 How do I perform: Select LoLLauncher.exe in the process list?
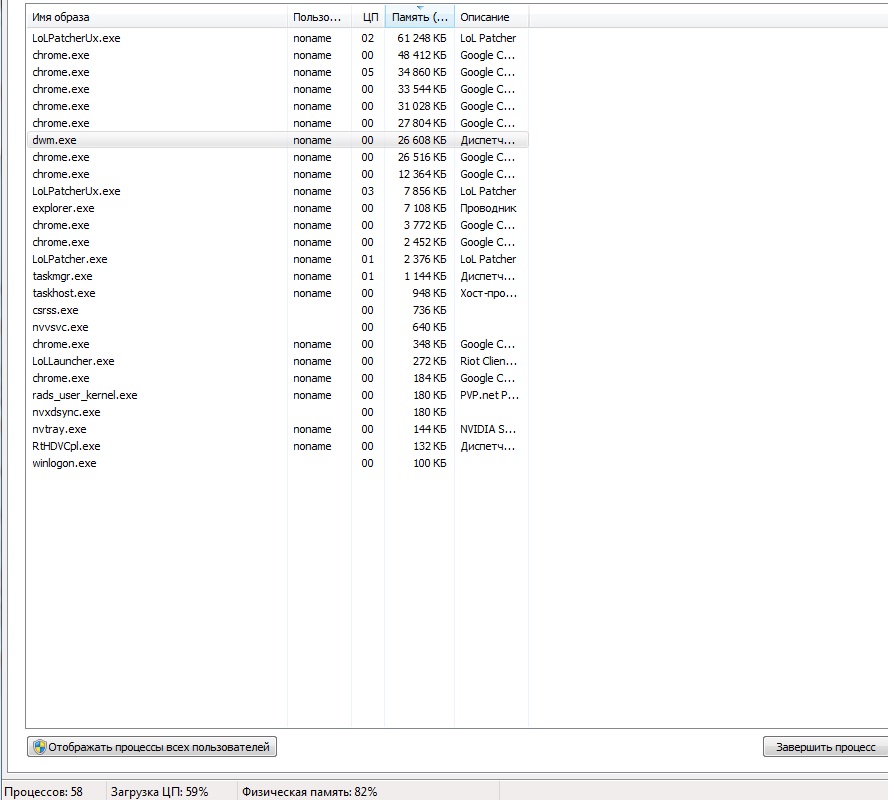click(x=73, y=361)
